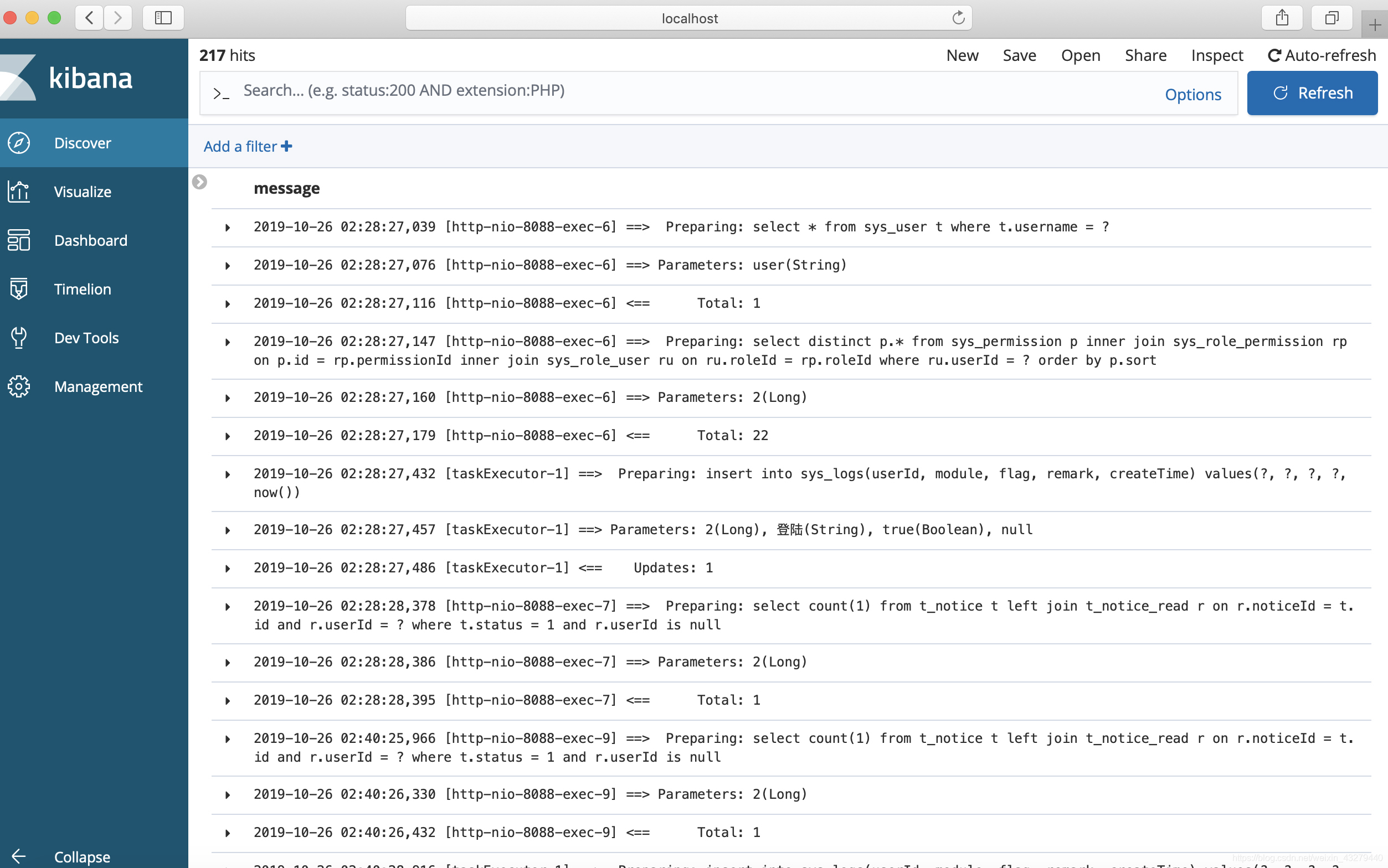Expand the 02:40:26,330 Parameters row
Viewport: 1388px width, 868px height.
pyautogui.click(x=228, y=795)
